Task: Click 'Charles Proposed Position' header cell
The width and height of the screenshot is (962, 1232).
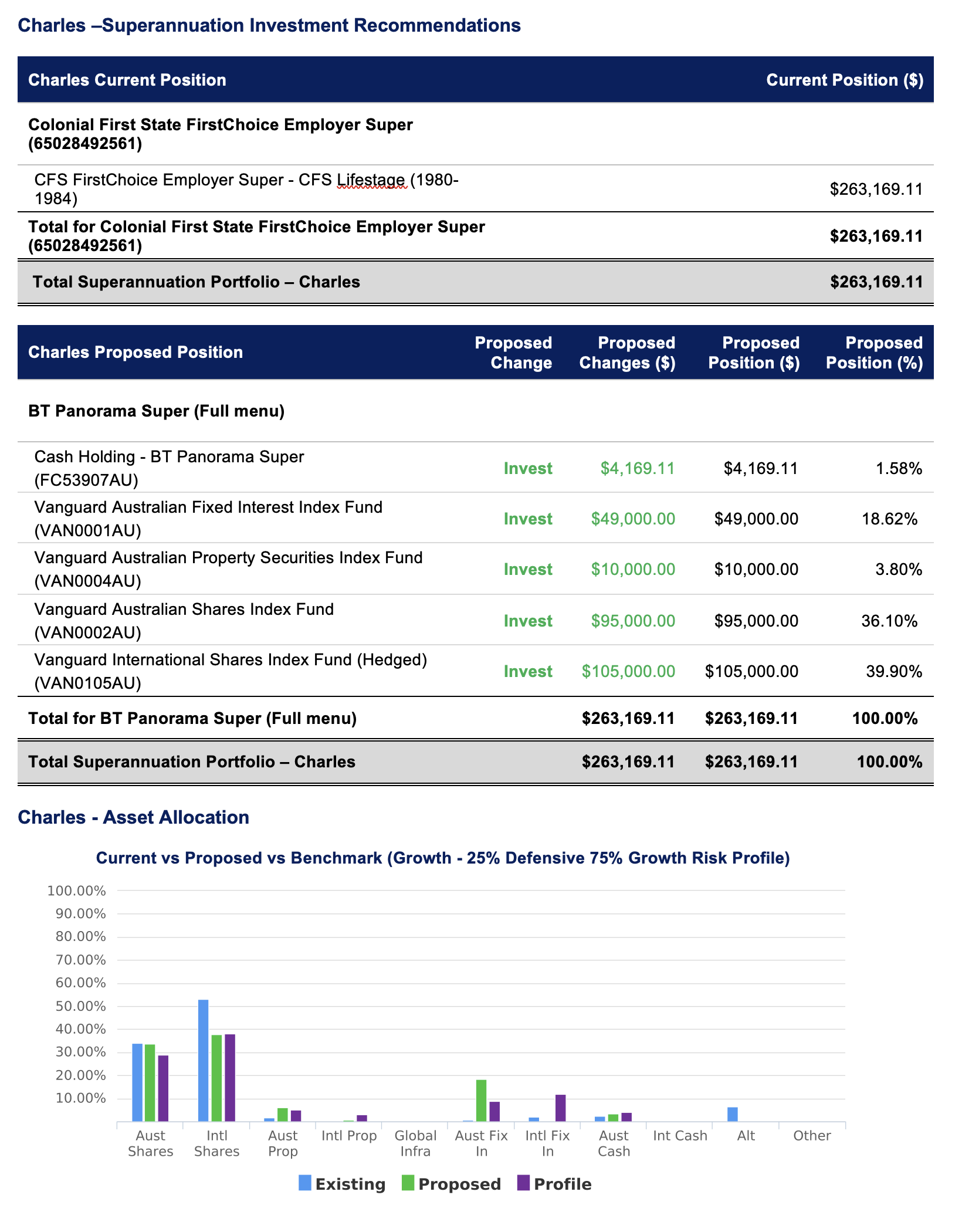Action: [136, 352]
